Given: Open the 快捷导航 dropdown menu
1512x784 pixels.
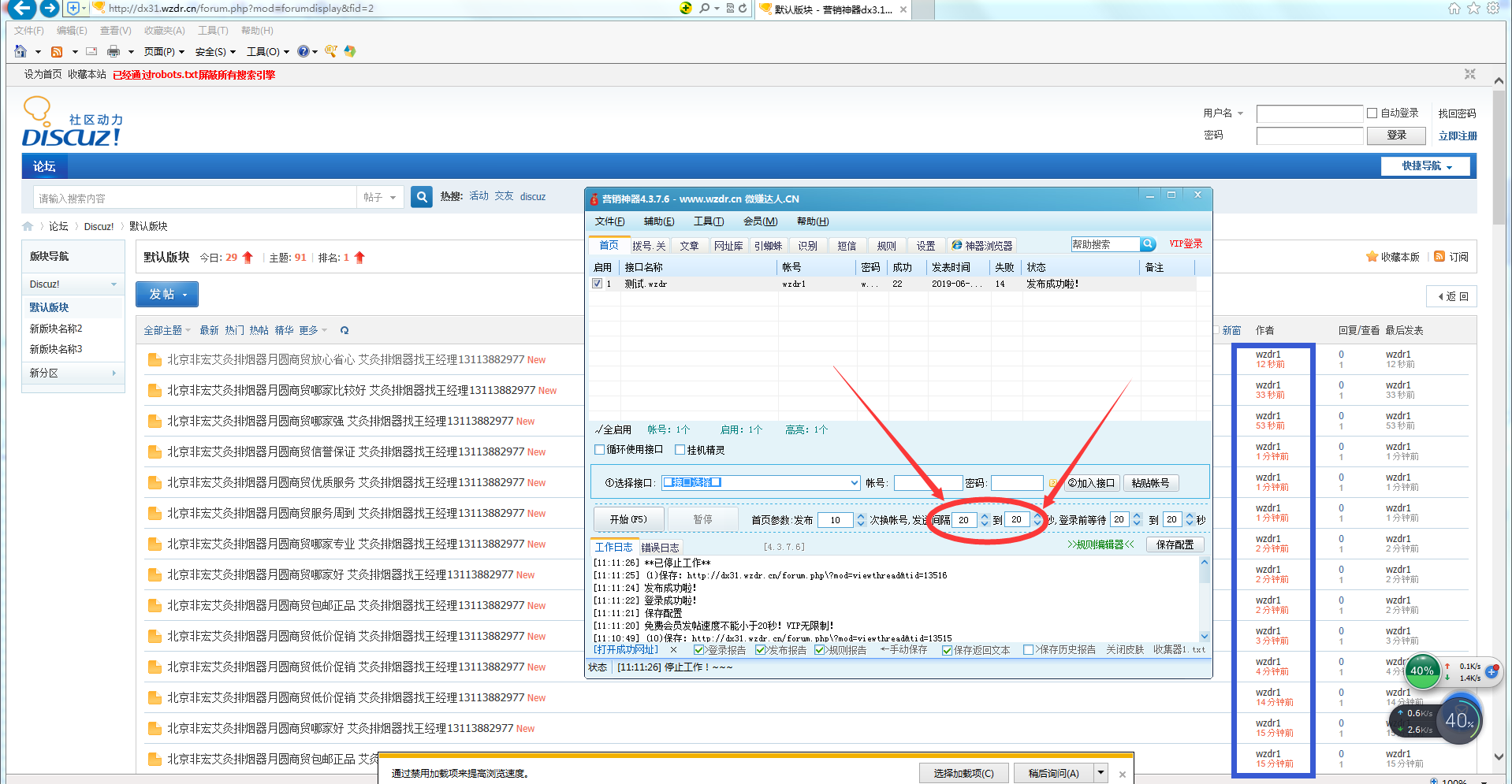Looking at the screenshot, I should coord(1425,166).
